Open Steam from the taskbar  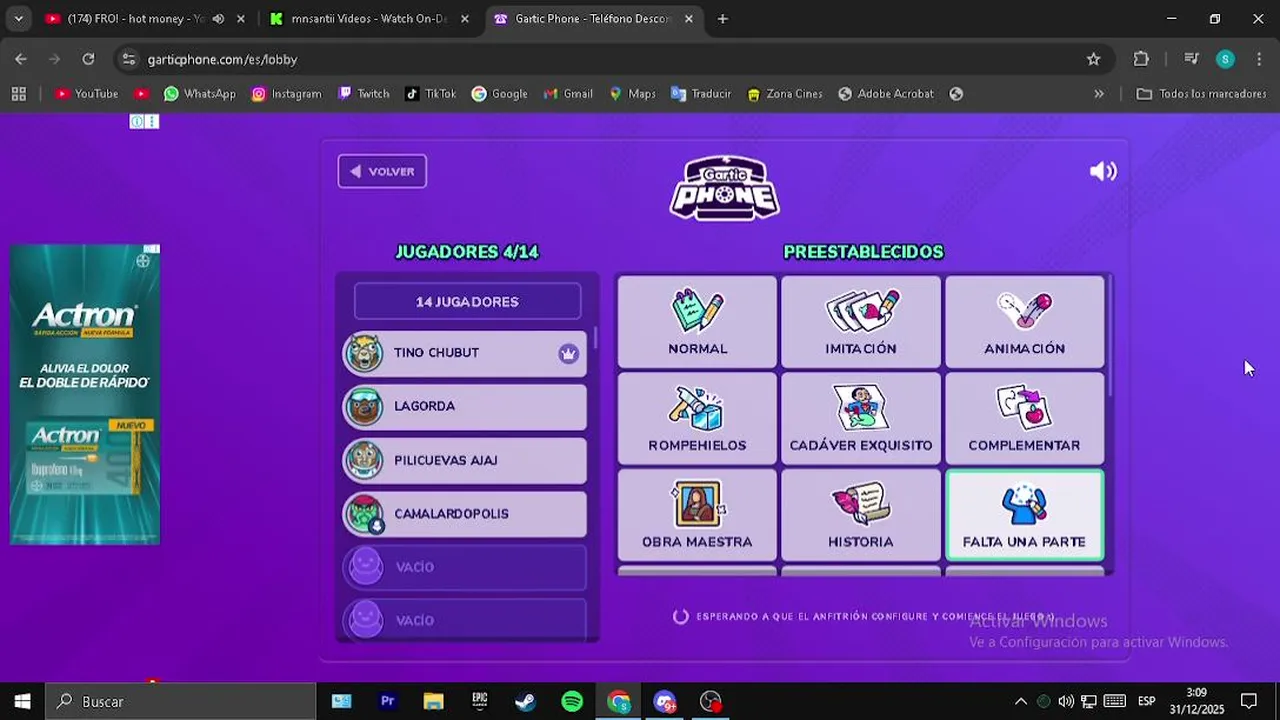pyautogui.click(x=525, y=701)
